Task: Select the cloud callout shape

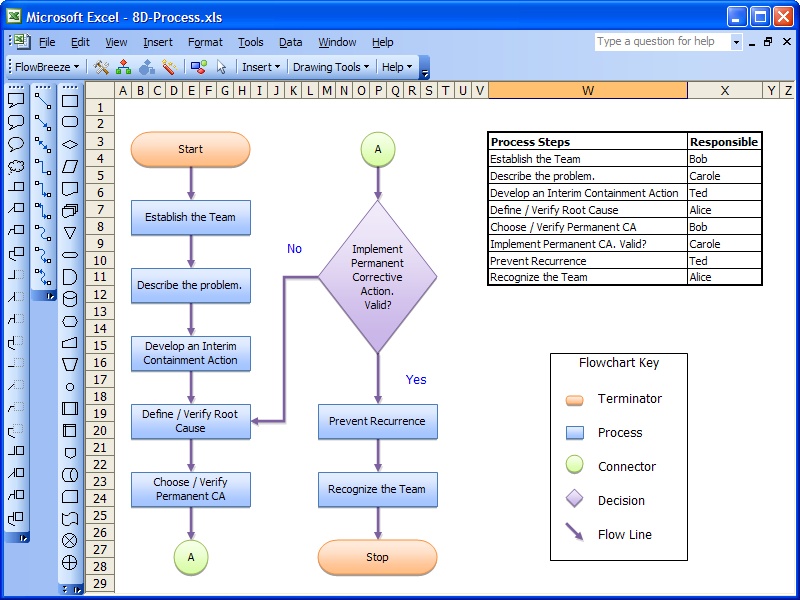Action: (16, 166)
